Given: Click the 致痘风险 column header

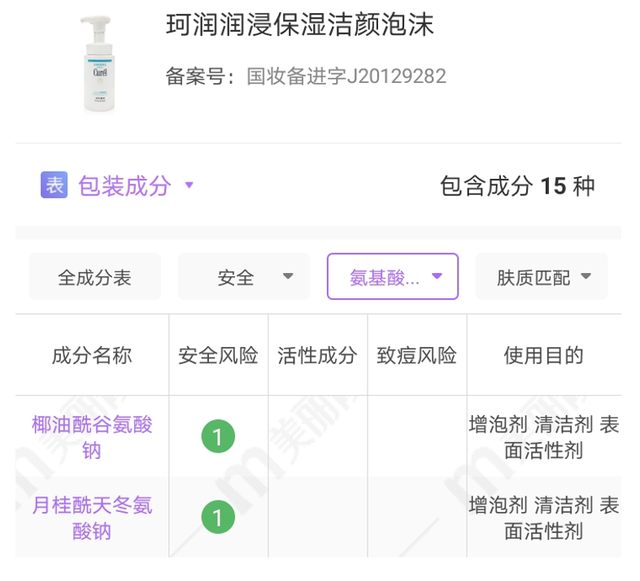Looking at the screenshot, I should coord(417,355).
